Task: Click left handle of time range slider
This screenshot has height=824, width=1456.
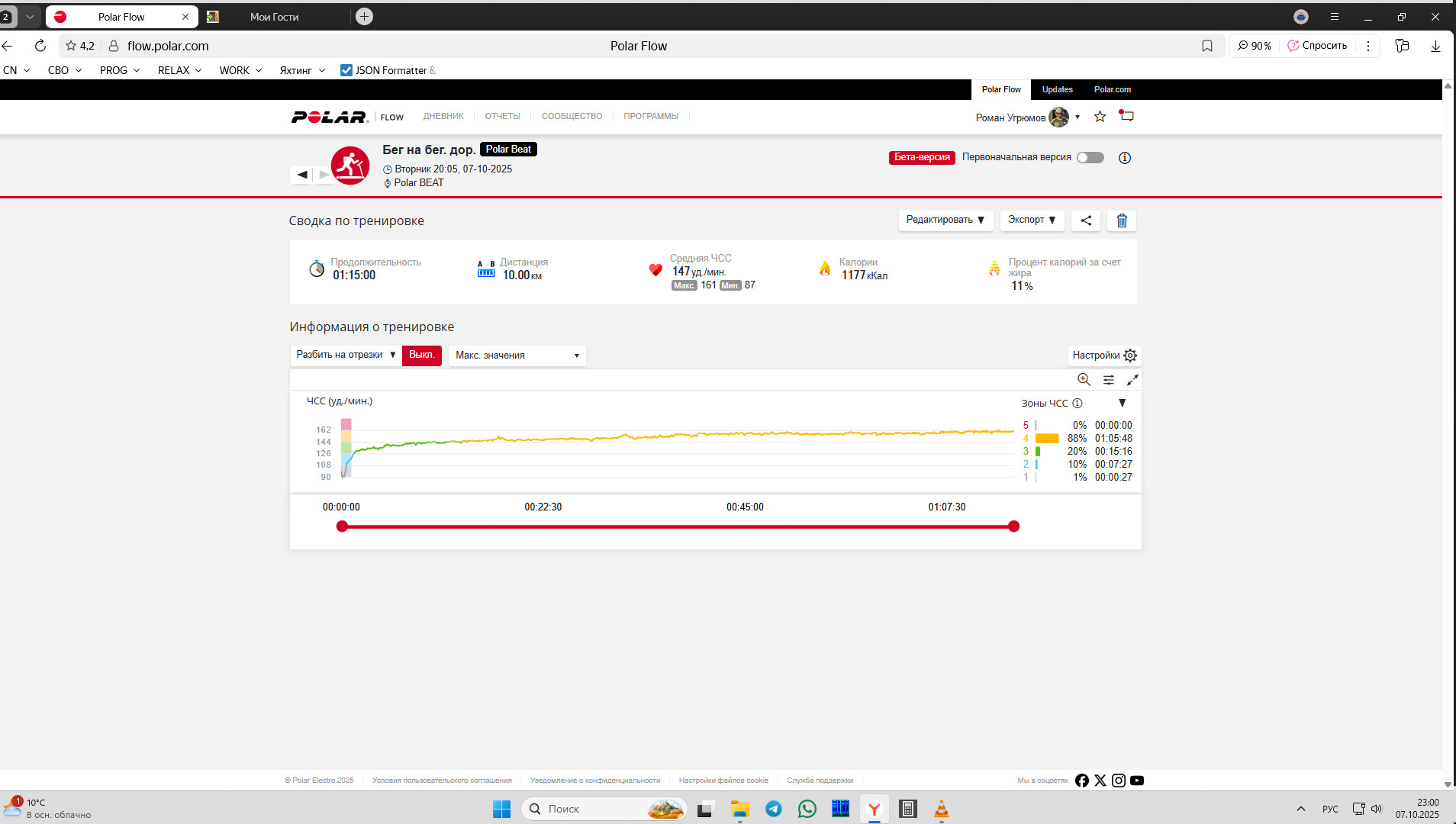Action: pos(342,526)
